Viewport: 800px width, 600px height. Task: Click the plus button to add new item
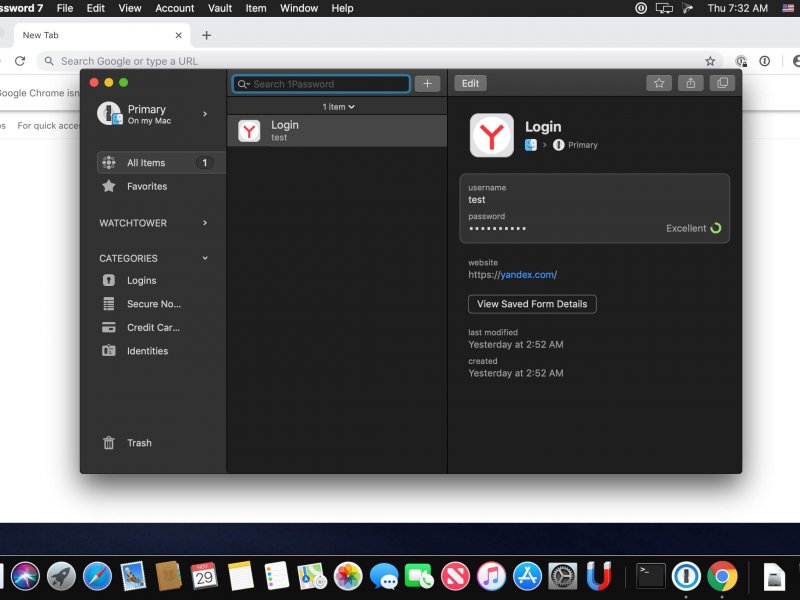click(x=427, y=84)
